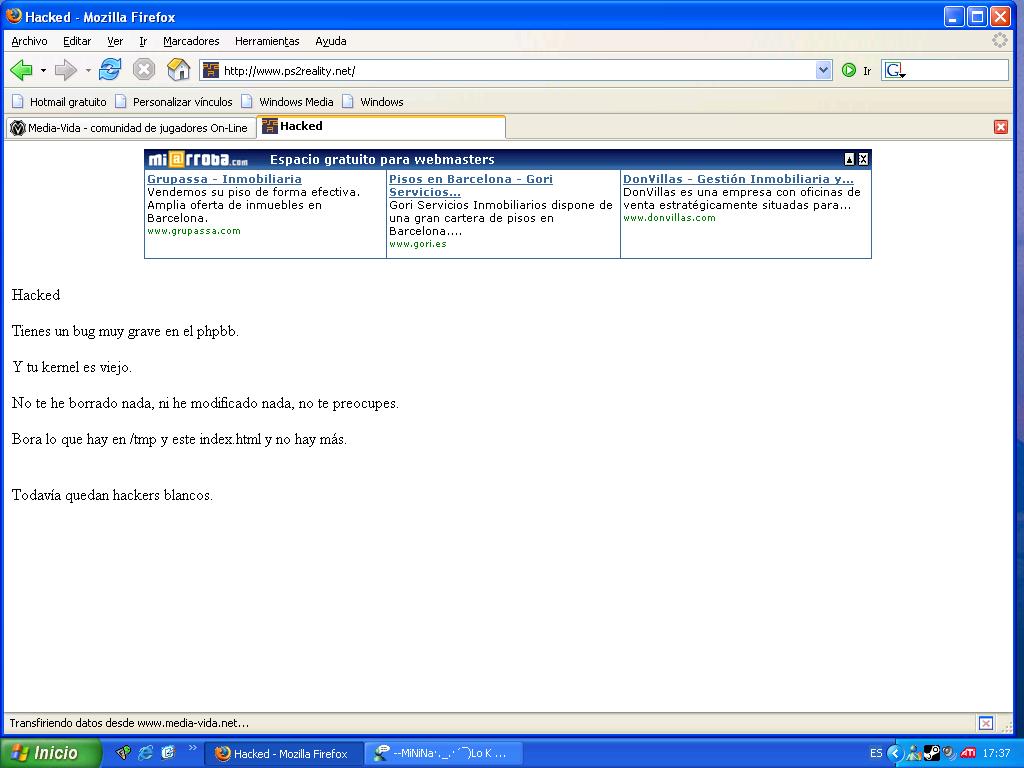Click the Firefox icon in the title bar
Image resolution: width=1024 pixels, height=768 pixels.
coord(13,16)
